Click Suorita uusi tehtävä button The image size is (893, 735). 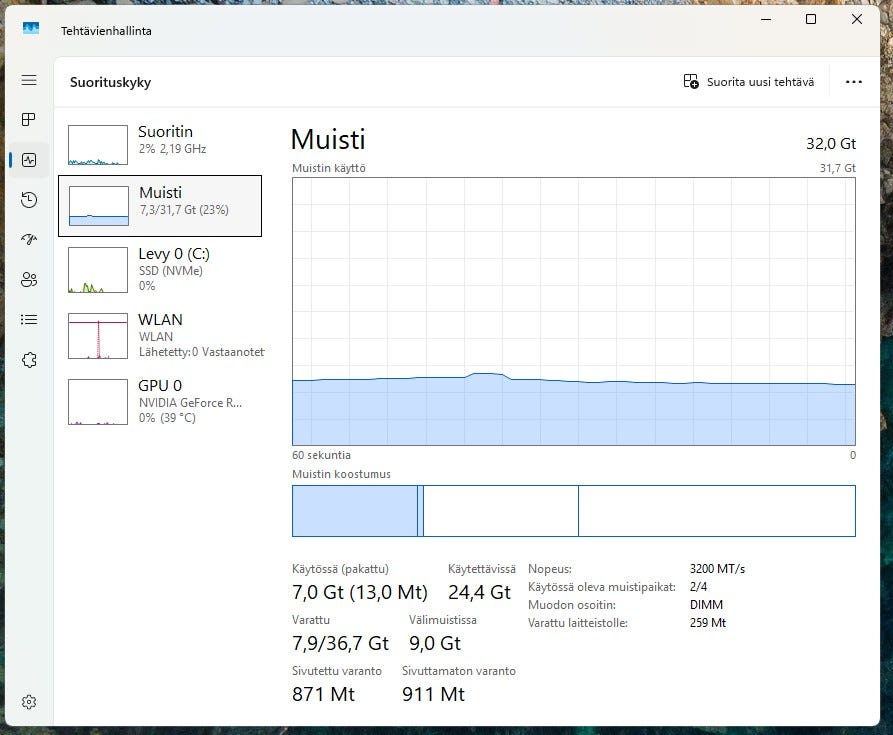[748, 81]
